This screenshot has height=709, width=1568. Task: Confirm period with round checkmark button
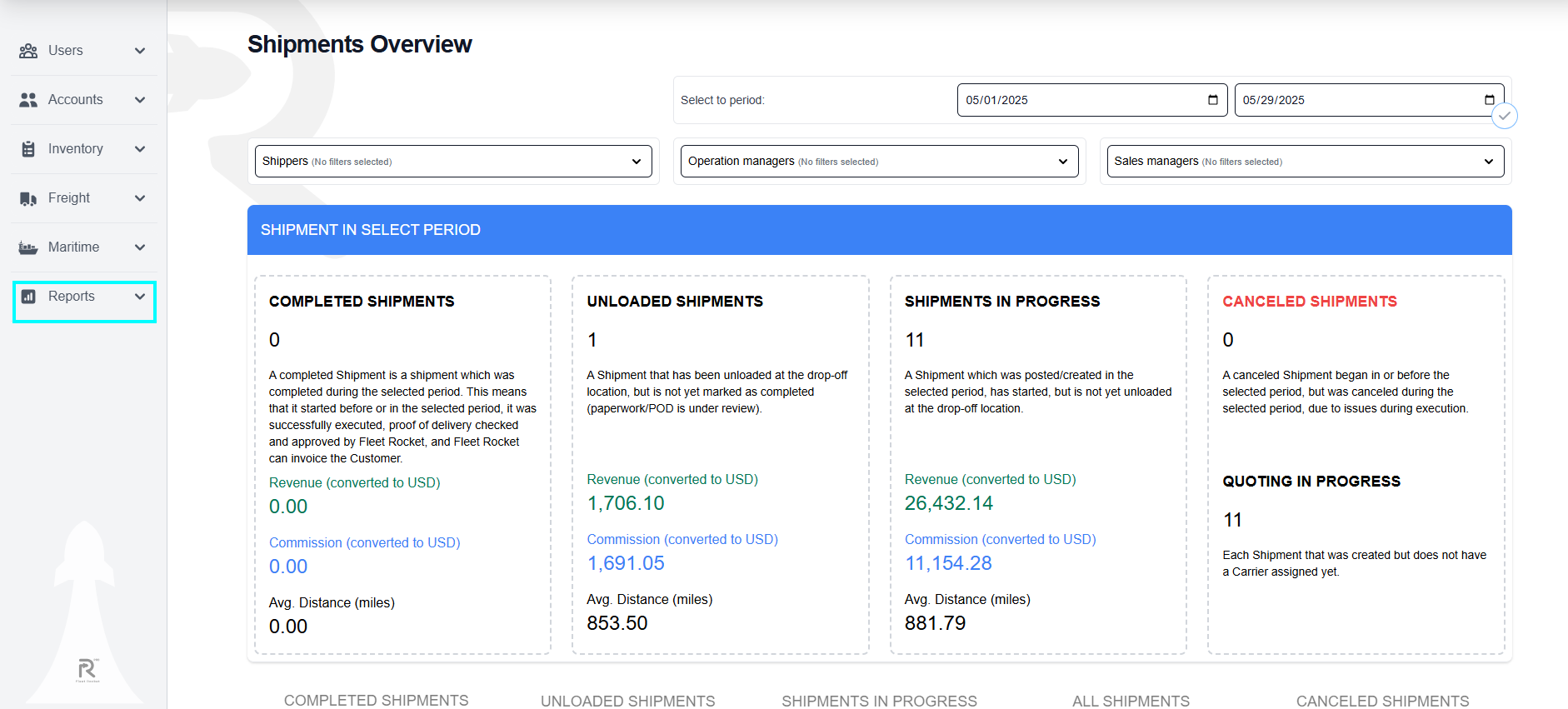[x=1504, y=116]
